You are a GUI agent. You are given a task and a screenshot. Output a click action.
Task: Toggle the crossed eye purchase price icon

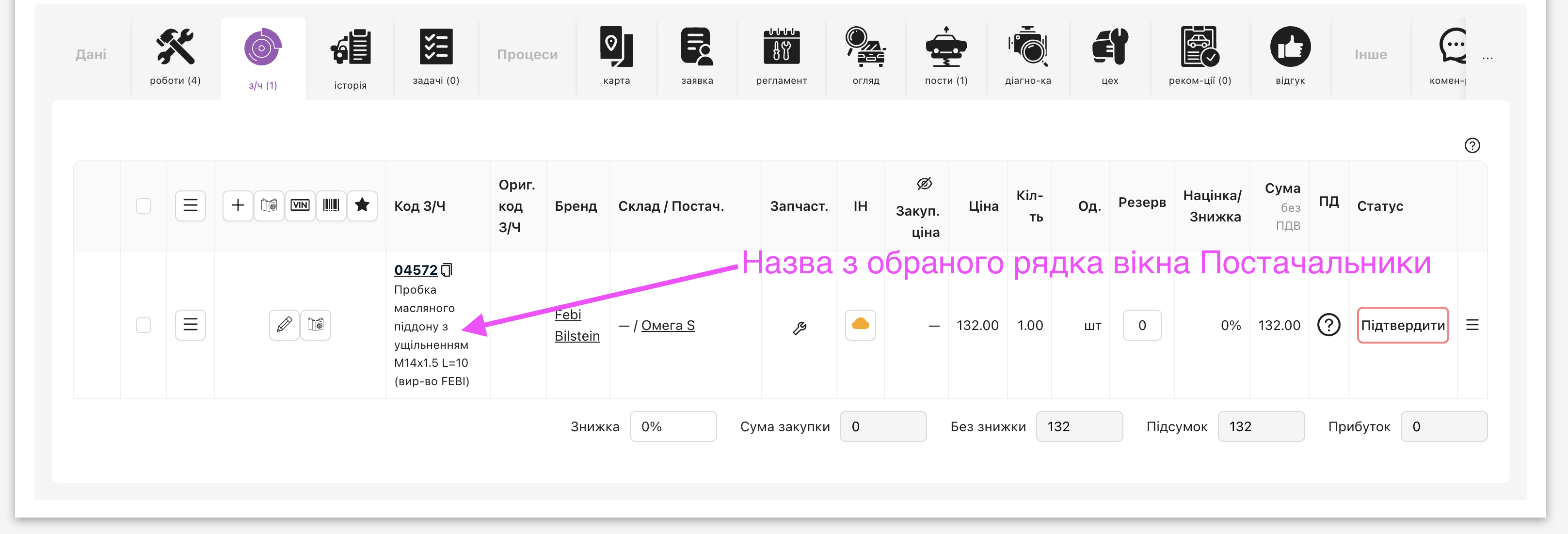tap(924, 184)
